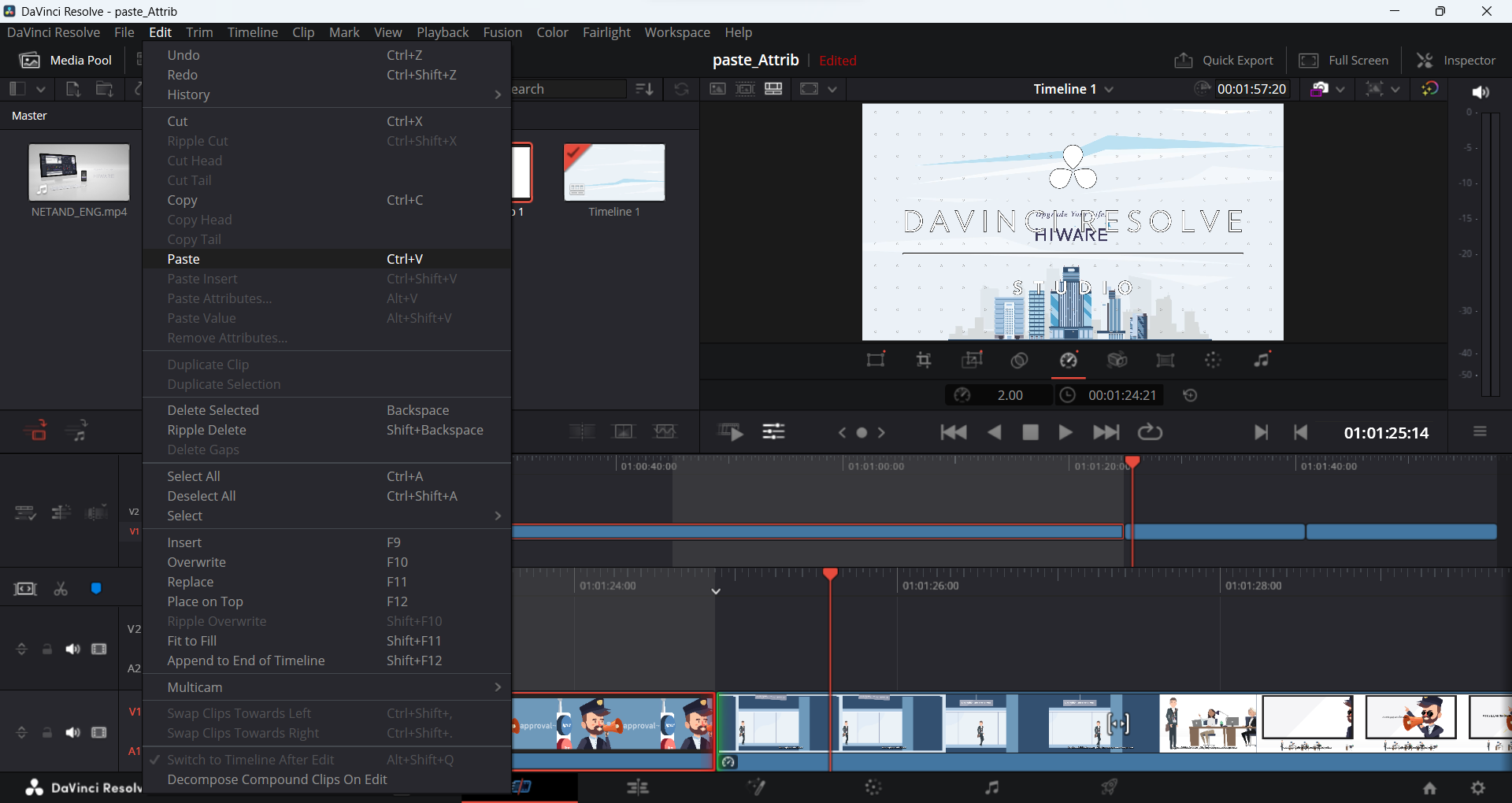Viewport: 1512px width, 803px height.
Task: Open the Composite tool icon
Action: coord(1019,360)
